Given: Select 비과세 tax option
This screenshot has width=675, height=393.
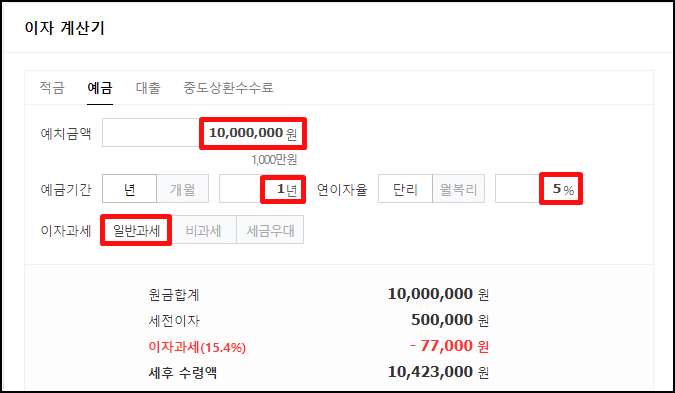Looking at the screenshot, I should point(204,230).
